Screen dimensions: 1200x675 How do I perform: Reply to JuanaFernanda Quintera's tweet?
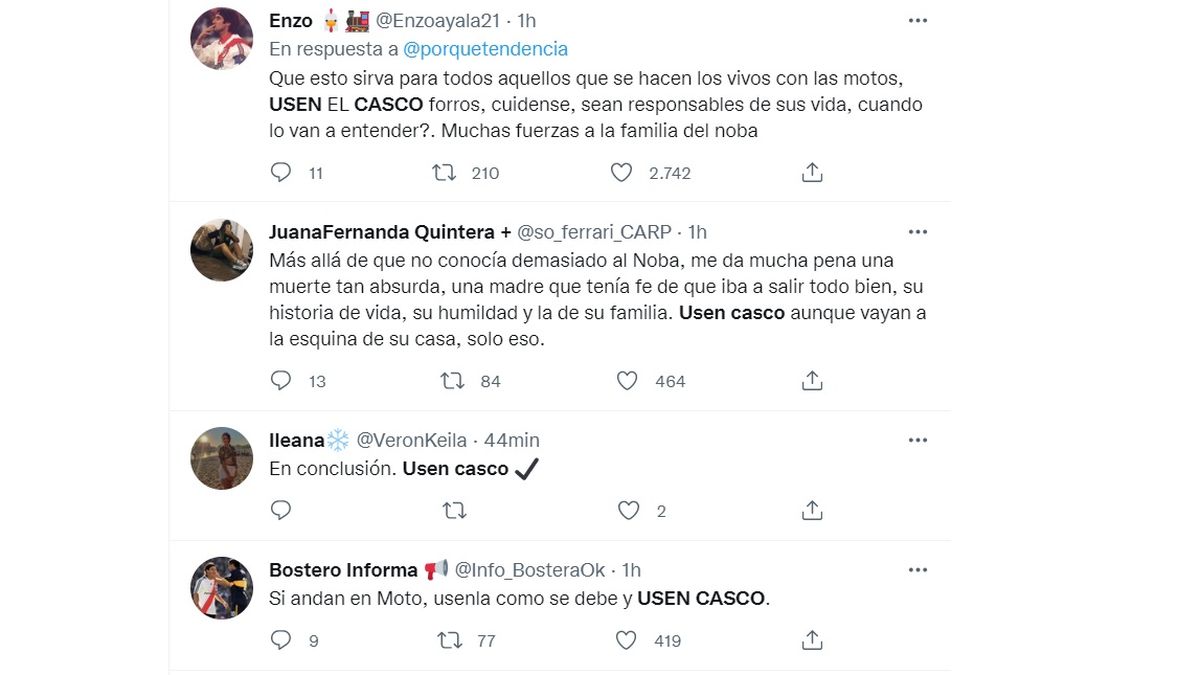(x=281, y=381)
